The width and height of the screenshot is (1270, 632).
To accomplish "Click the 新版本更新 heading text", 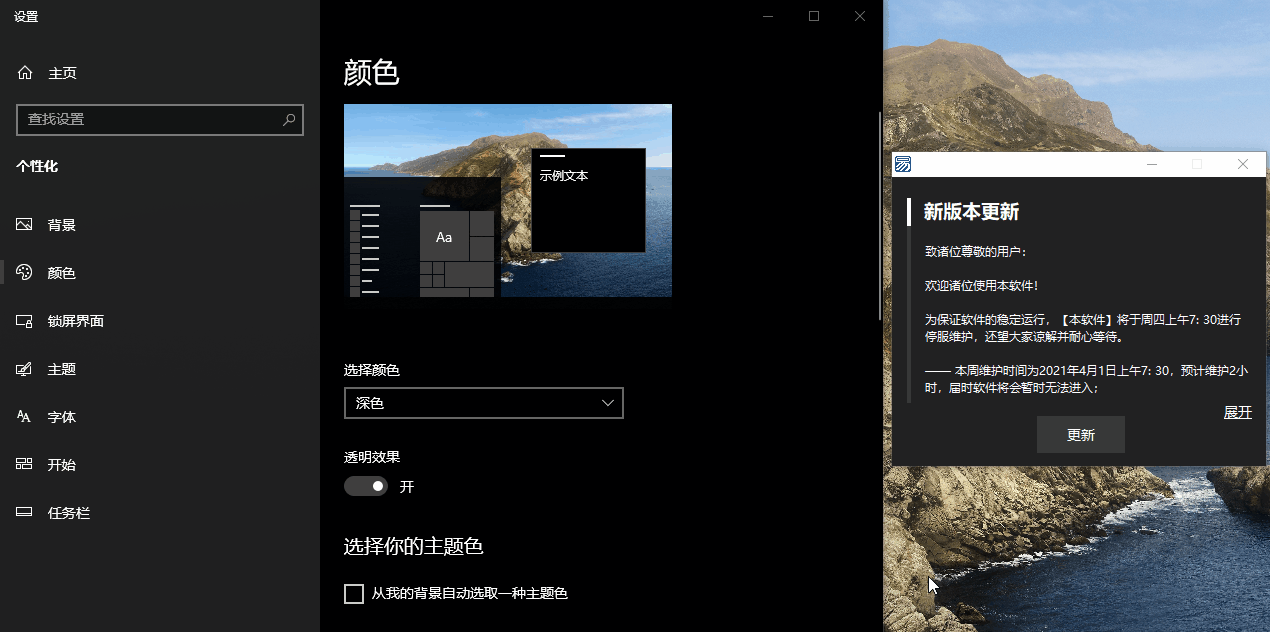I will point(971,212).
